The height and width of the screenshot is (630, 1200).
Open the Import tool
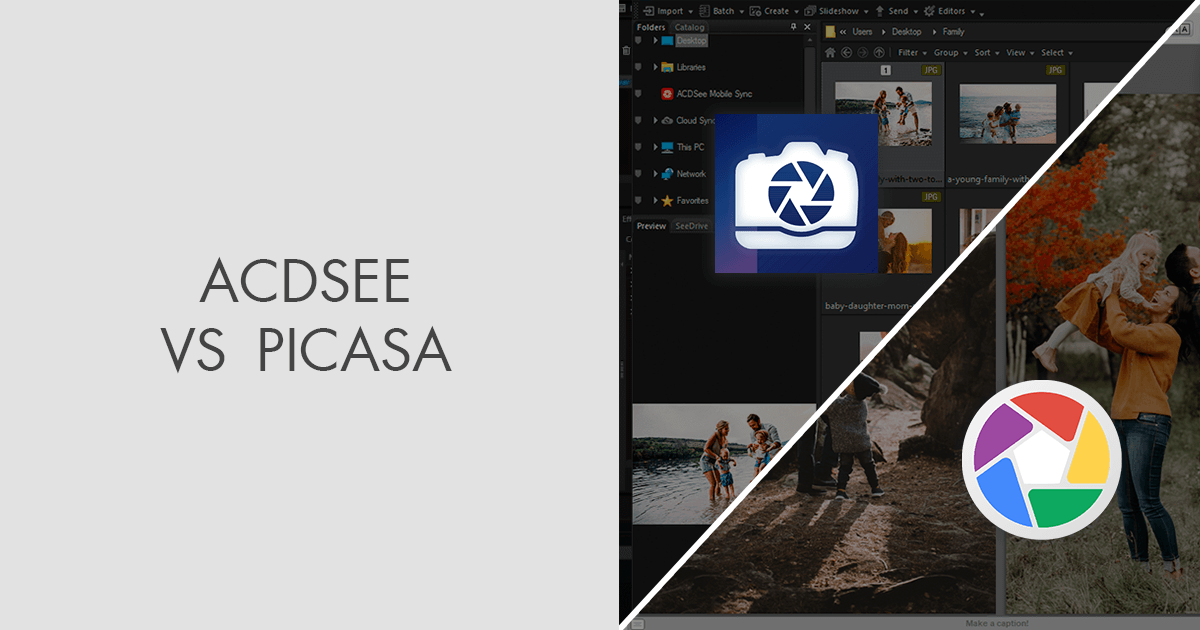[x=648, y=11]
